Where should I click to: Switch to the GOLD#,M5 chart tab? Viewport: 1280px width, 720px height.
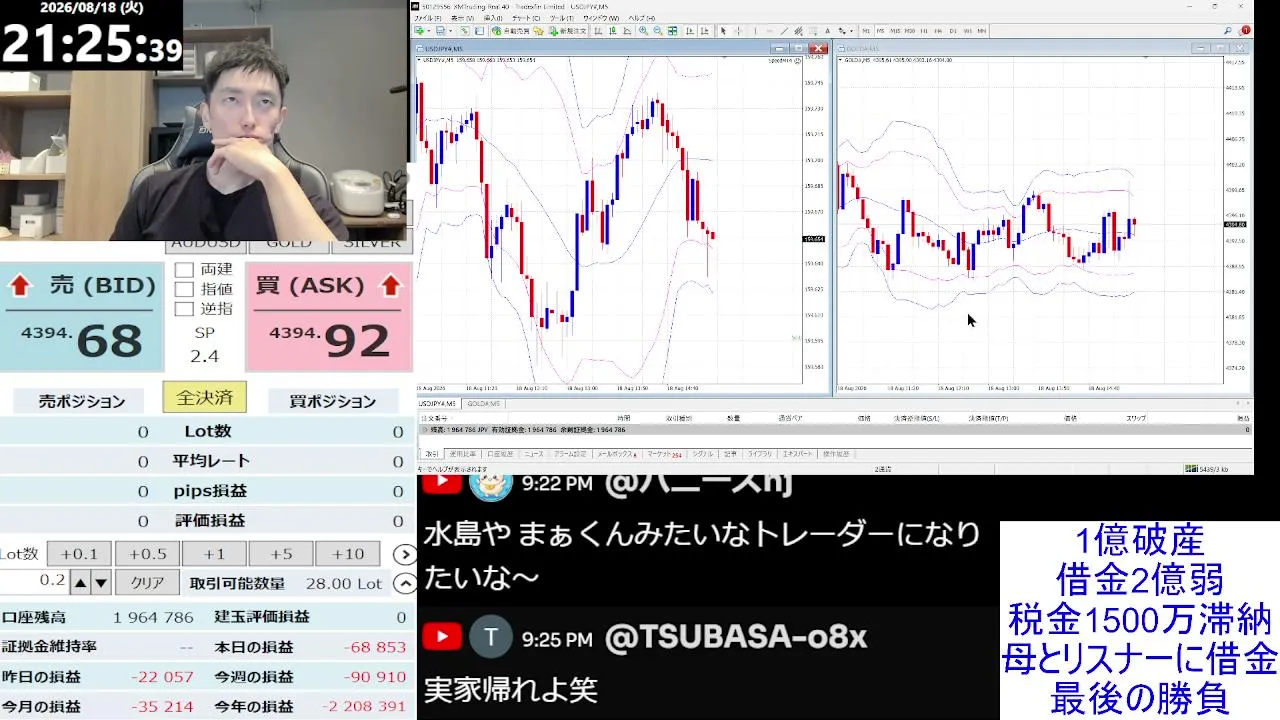[483, 404]
